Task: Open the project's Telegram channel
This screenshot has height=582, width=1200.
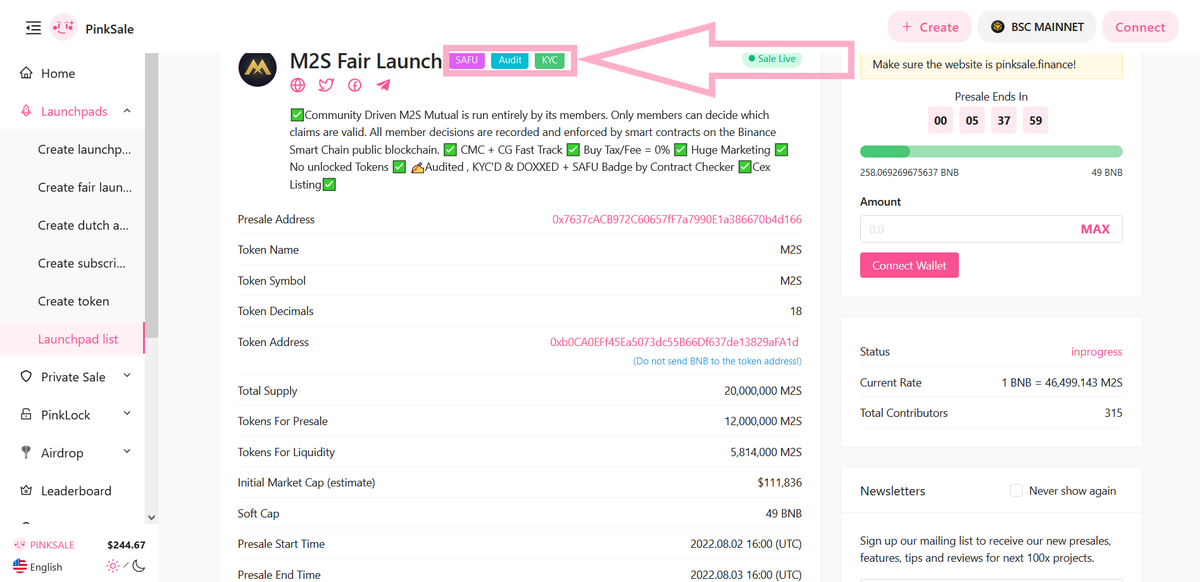Action: (383, 85)
